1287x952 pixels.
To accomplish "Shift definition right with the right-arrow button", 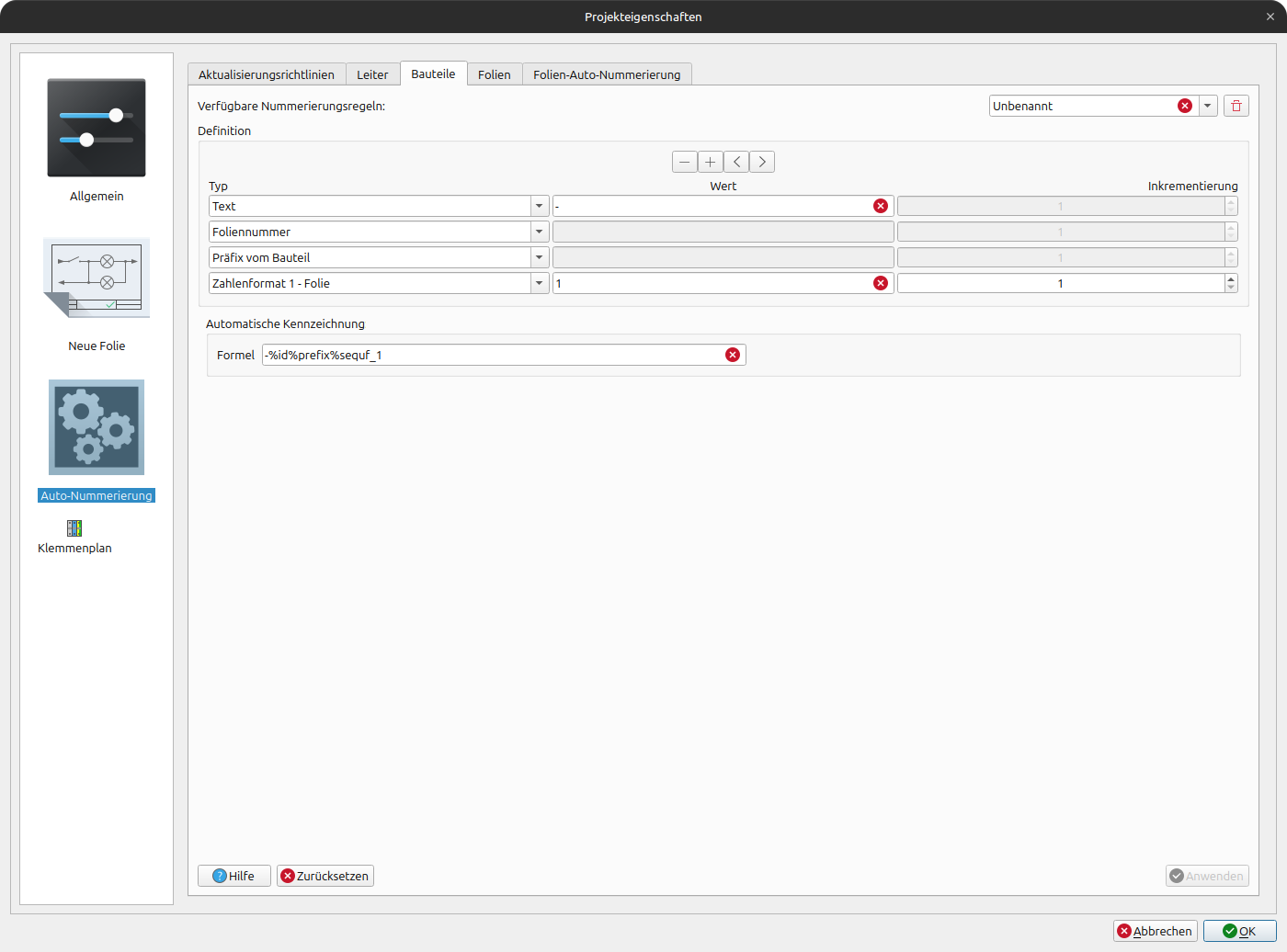I will pyautogui.click(x=762, y=162).
